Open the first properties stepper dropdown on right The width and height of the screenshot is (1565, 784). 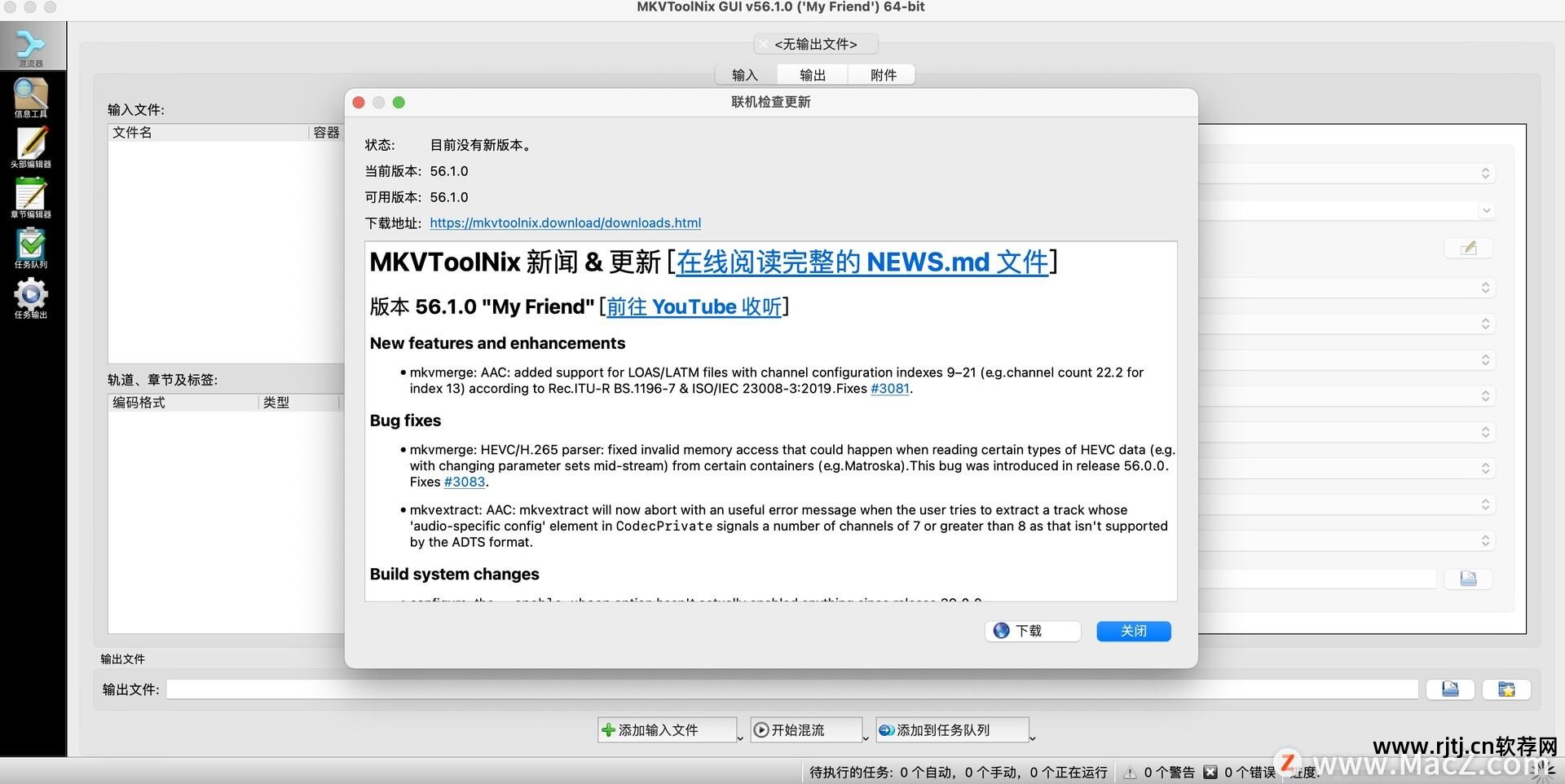pyautogui.click(x=1485, y=173)
